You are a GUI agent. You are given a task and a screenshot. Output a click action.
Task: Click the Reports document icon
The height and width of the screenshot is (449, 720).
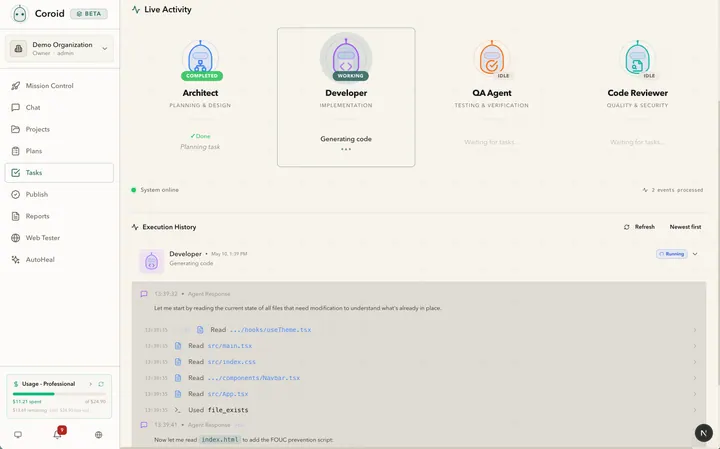coord(16,216)
